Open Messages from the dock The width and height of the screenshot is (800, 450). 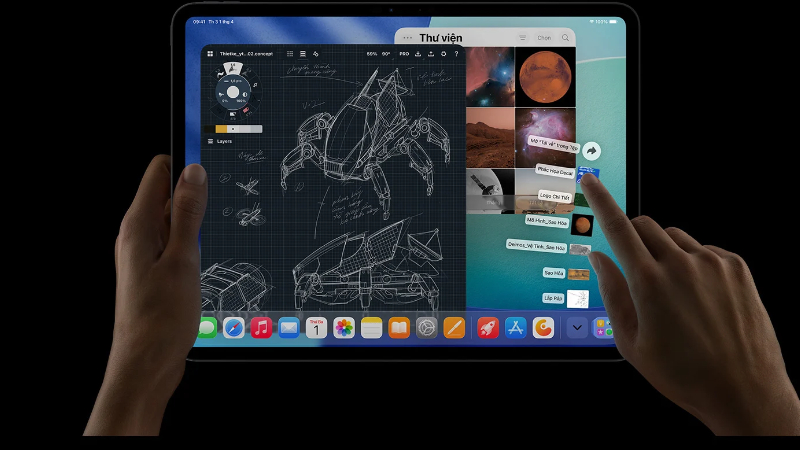pyautogui.click(x=208, y=328)
